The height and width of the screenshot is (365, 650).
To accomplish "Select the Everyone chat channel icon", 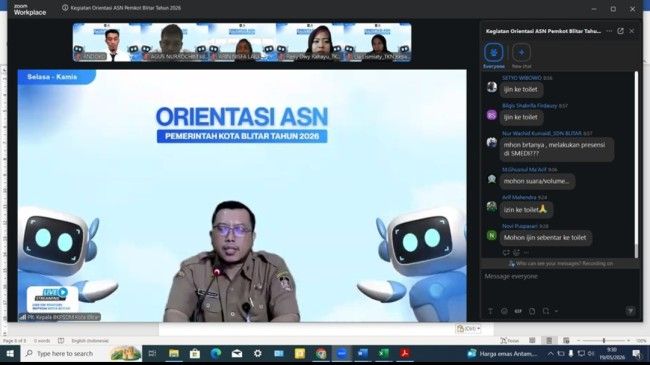I will 494,53.
